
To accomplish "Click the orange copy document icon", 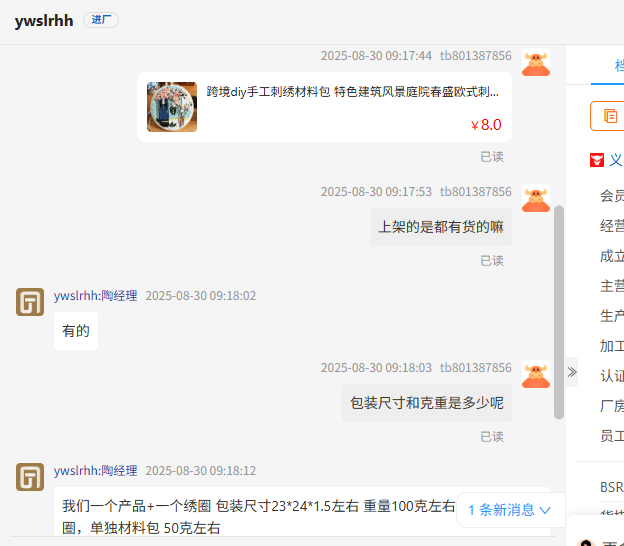I will [x=610, y=116].
